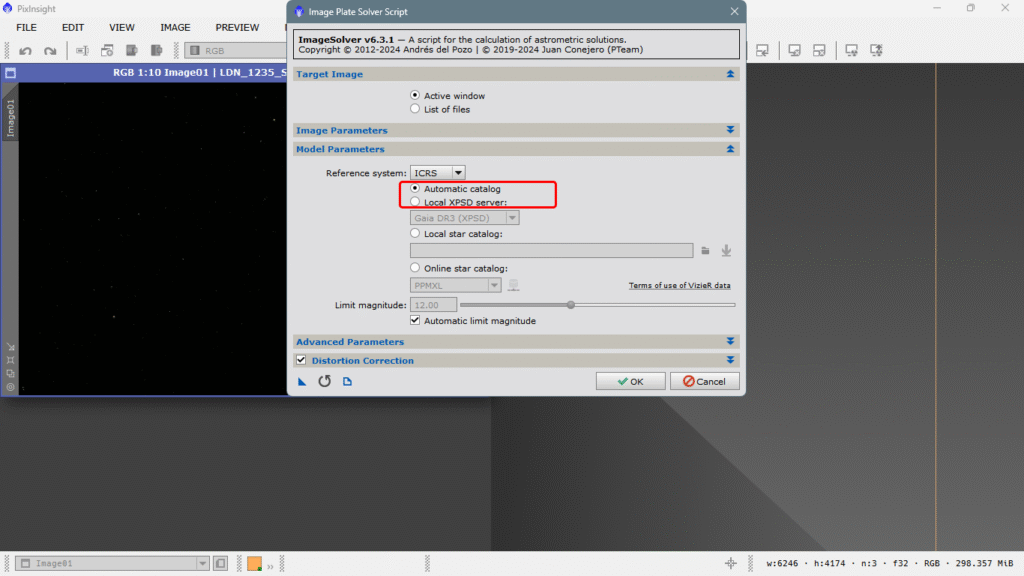This screenshot has width=1024, height=576.
Task: Click the window icon in the Image01 title bar
Action: [10, 73]
